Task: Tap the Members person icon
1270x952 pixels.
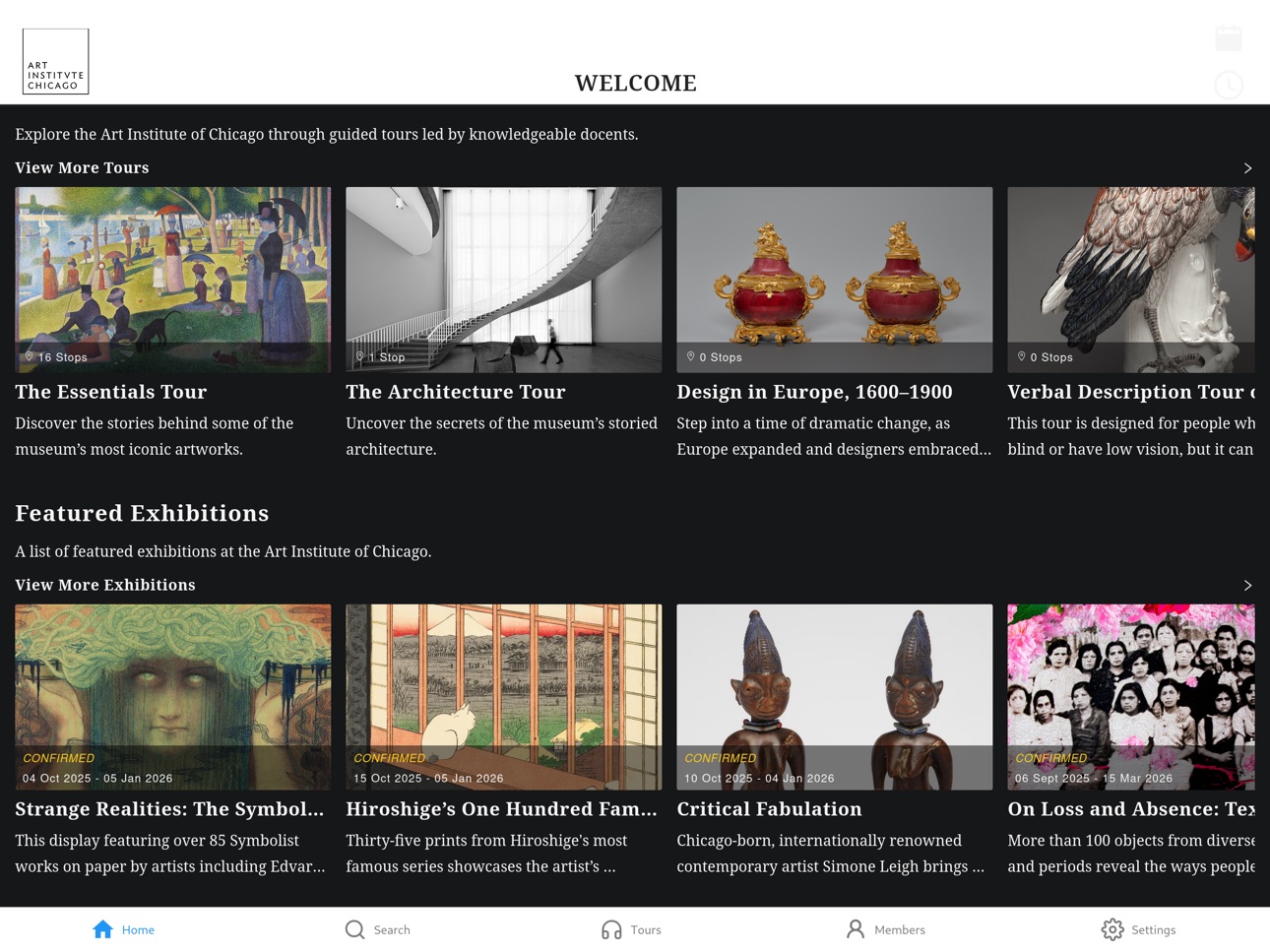Action: 856,929
